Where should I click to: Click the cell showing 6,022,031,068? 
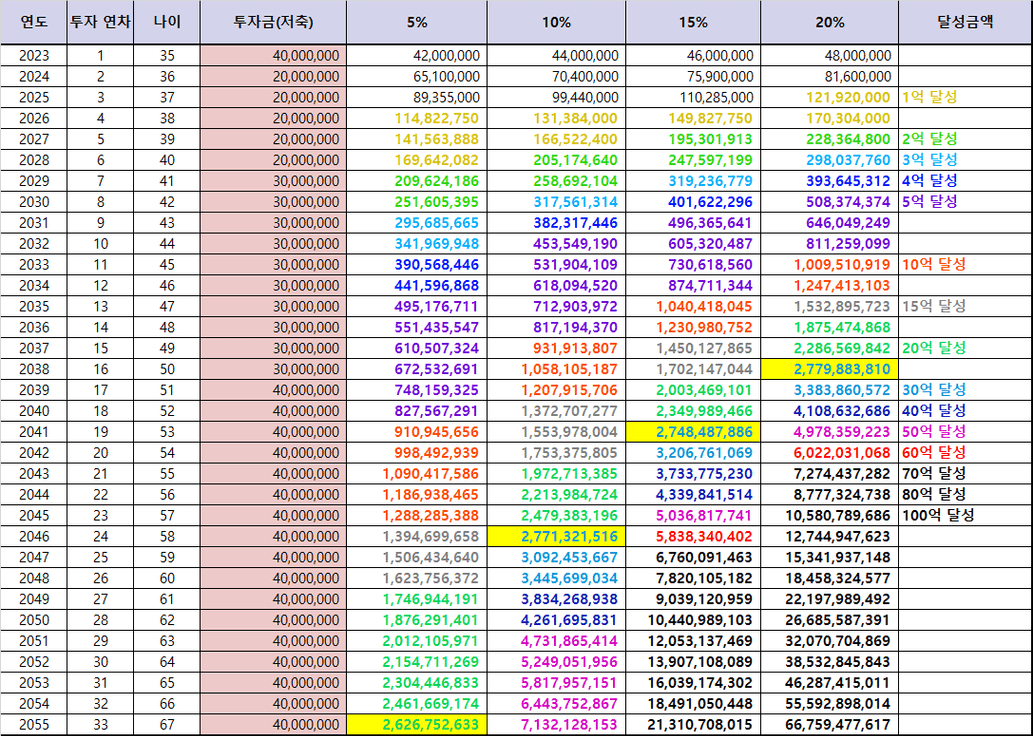click(x=829, y=453)
